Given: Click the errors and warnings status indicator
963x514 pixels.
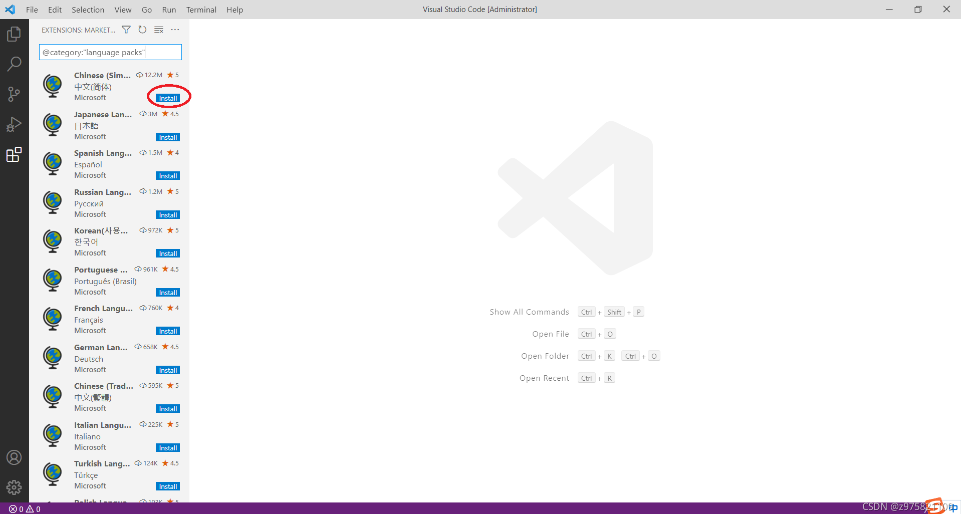Looking at the screenshot, I should pyautogui.click(x=25, y=509).
